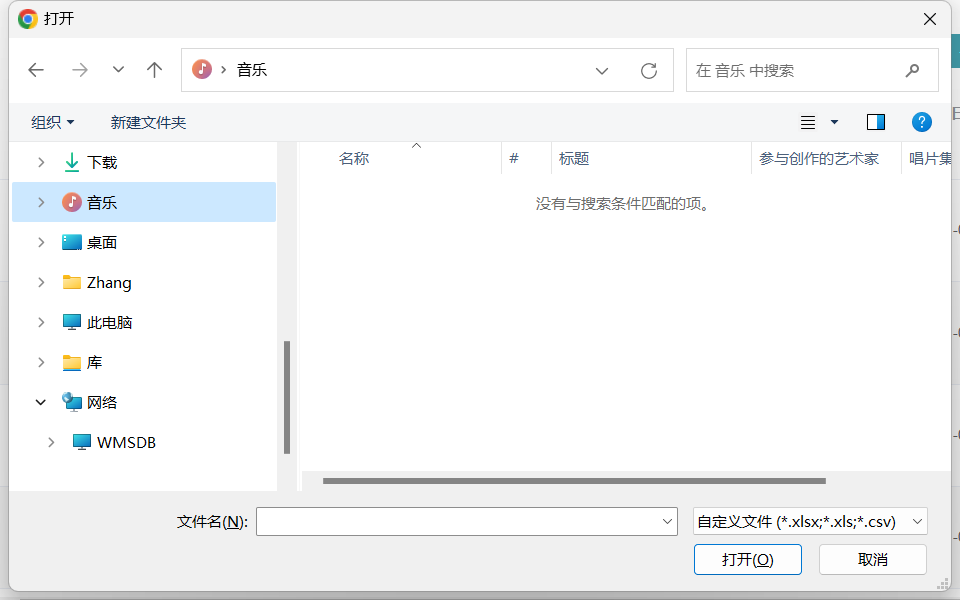Click the navigation pane vertical scrollbar
960x600 pixels.
tap(287, 397)
